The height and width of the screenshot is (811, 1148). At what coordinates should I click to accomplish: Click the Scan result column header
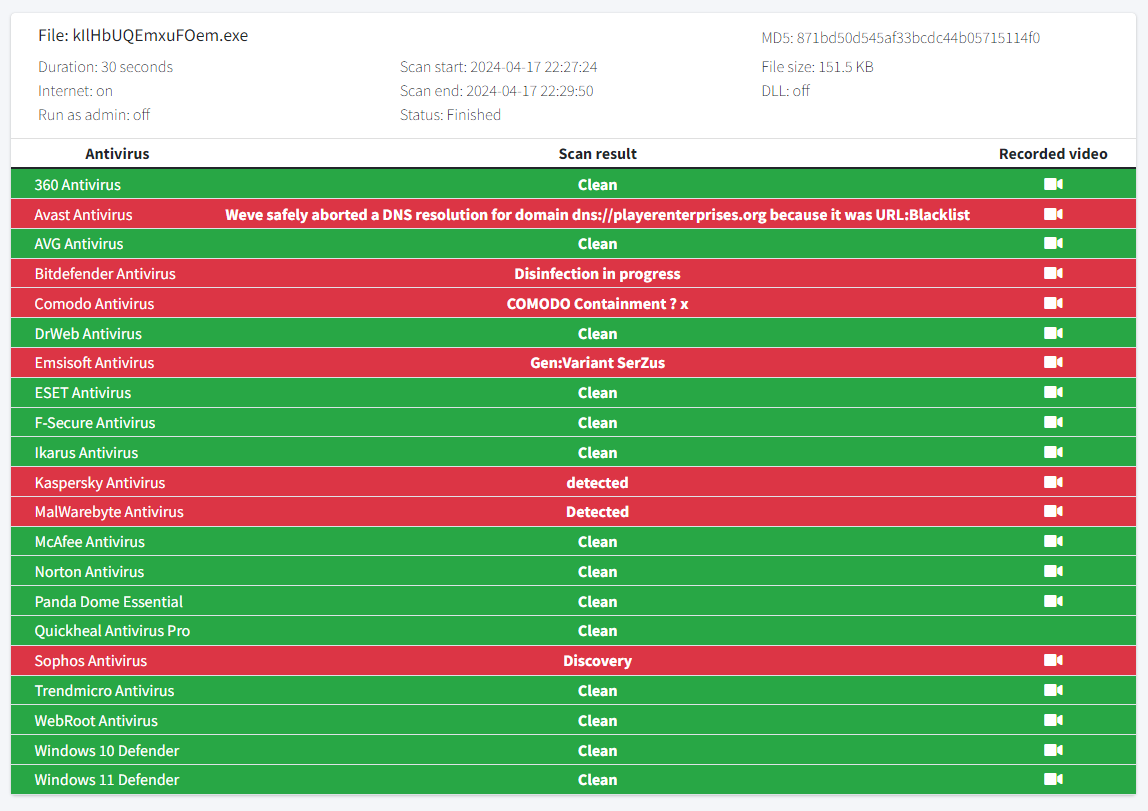(x=597, y=154)
